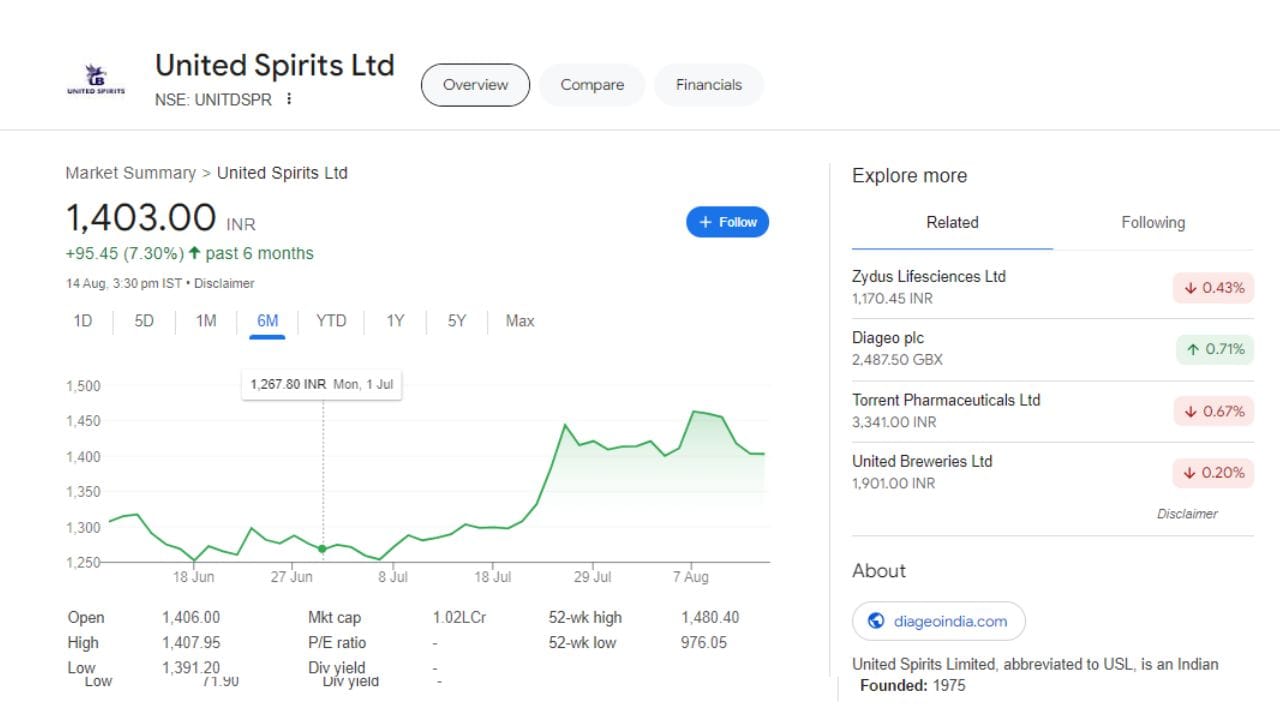1280x720 pixels.
Task: Select the YTD chart range
Action: [331, 321]
